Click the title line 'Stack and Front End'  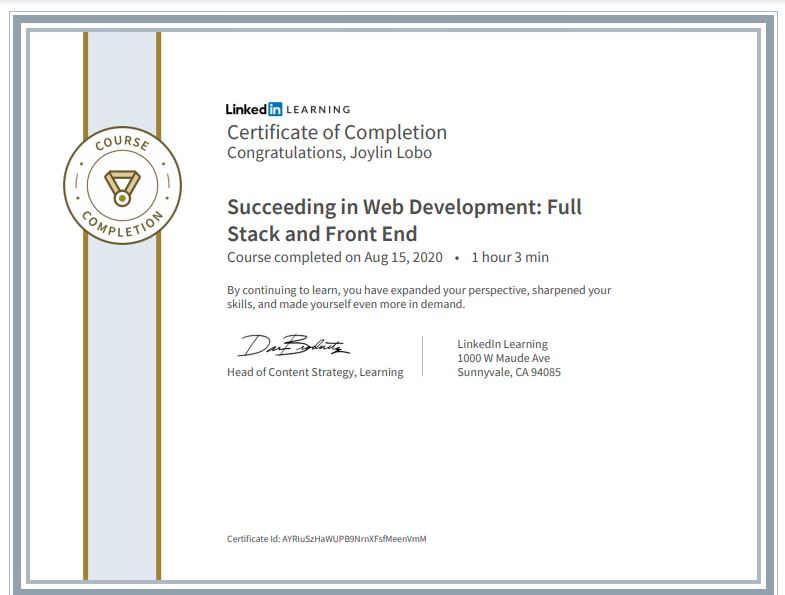(322, 234)
